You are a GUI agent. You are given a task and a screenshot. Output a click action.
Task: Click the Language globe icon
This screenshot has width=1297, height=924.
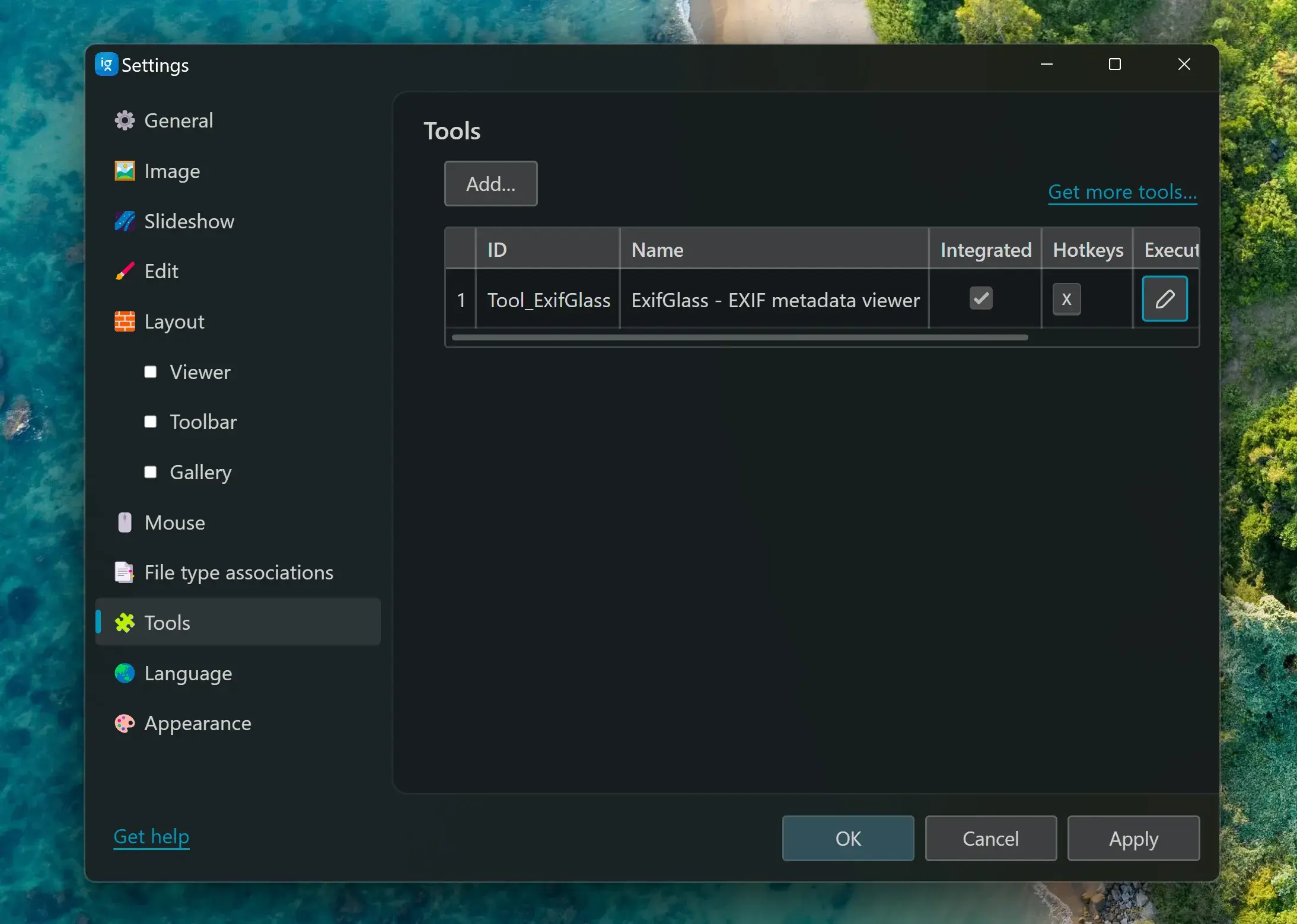125,673
